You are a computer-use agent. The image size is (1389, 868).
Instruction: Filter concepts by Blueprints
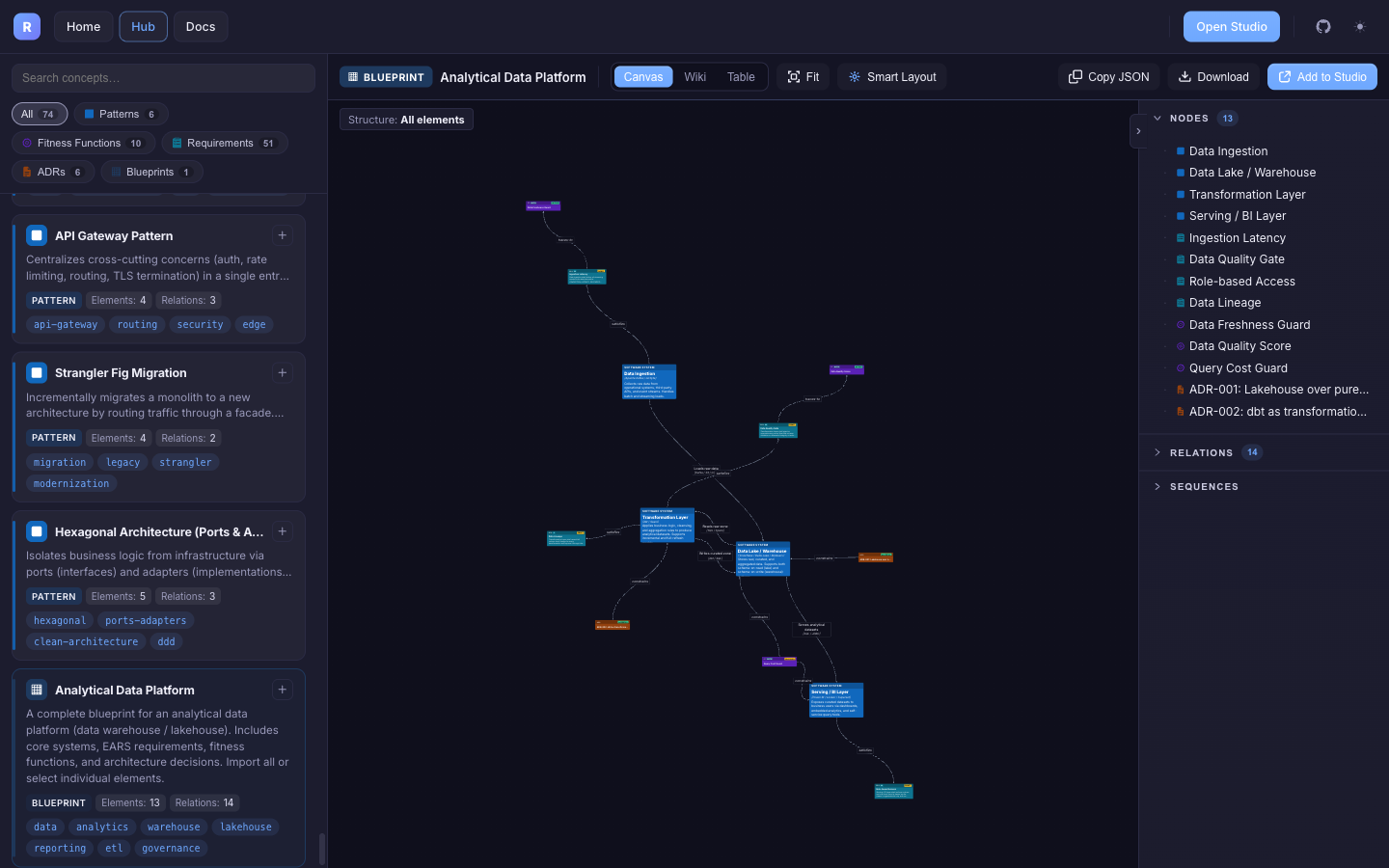[151, 172]
